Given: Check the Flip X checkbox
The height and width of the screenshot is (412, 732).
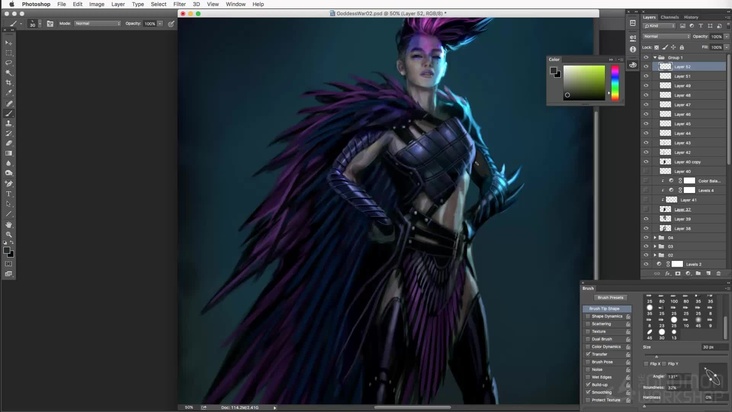Looking at the screenshot, I should click(x=646, y=364).
